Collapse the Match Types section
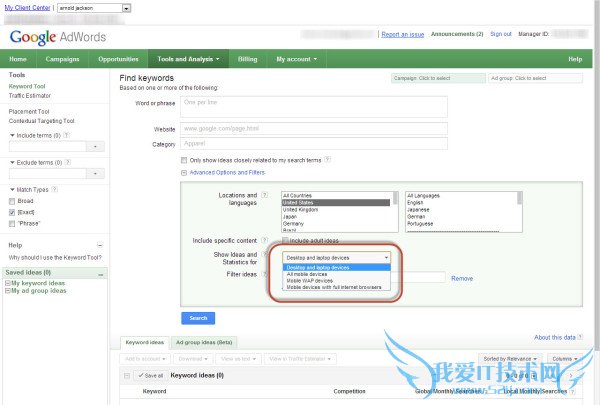Image resolution: width=600 pixels, height=405 pixels. point(12,189)
